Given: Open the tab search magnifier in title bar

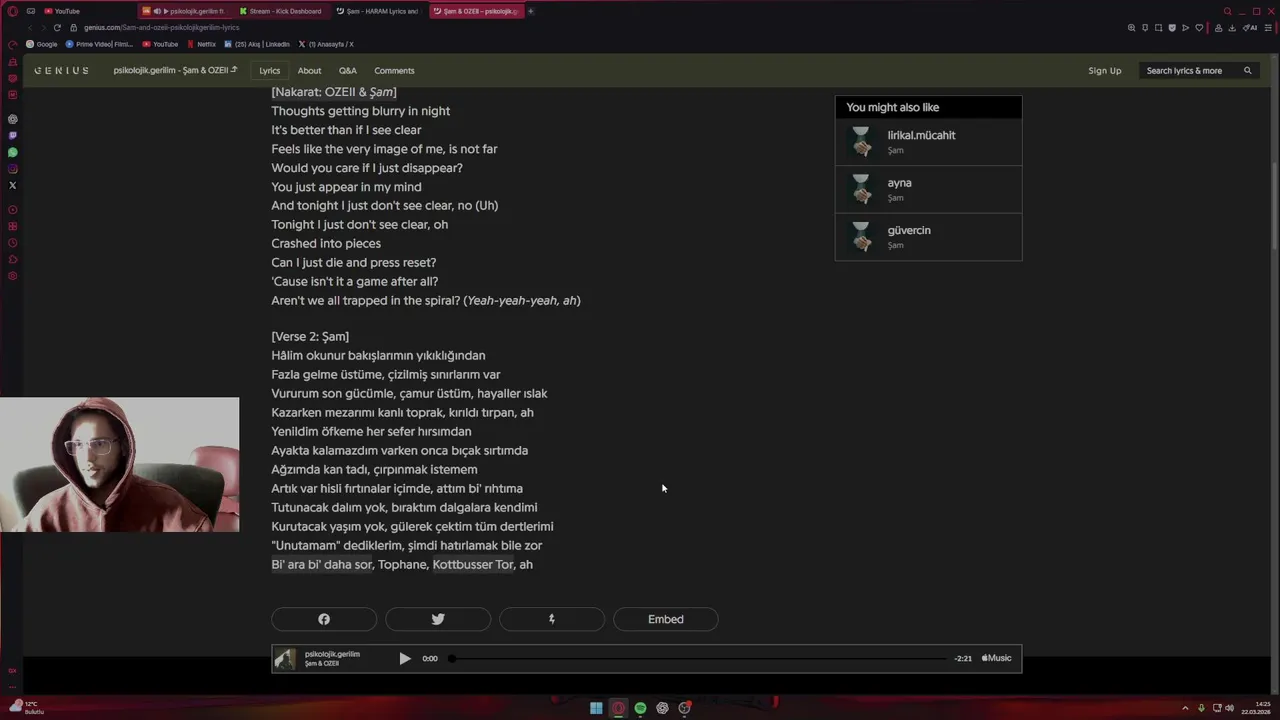Looking at the screenshot, I should (1228, 11).
